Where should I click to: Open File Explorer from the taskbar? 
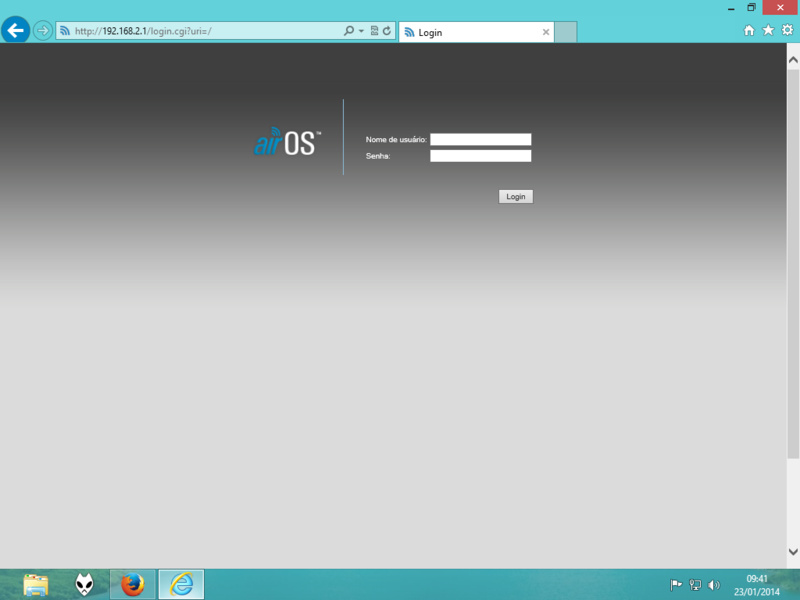click(36, 585)
